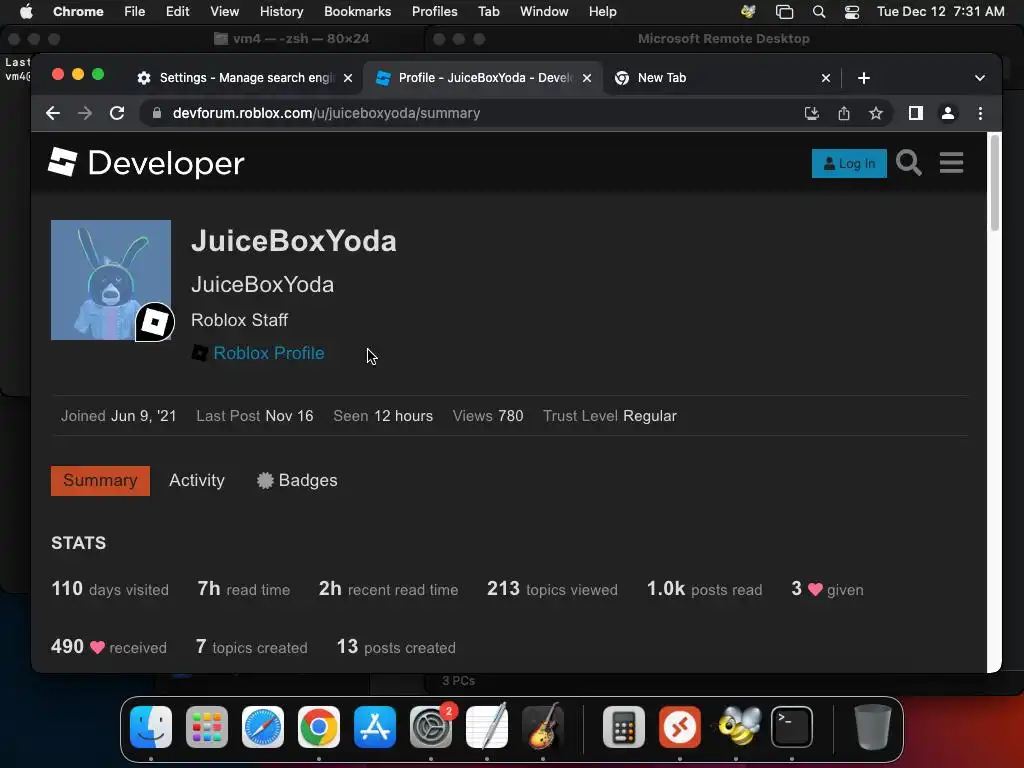The width and height of the screenshot is (1024, 768).
Task: Open Safari from the Dock
Action: pyautogui.click(x=263, y=727)
